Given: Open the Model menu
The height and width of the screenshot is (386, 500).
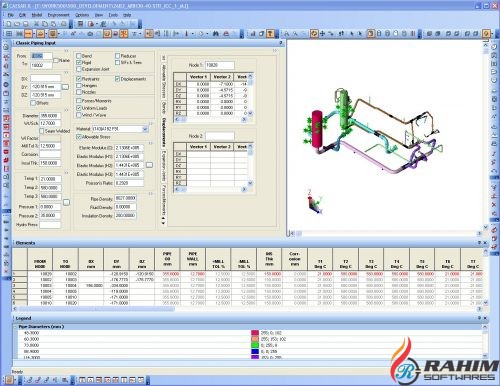Looking at the screenshot, I should (x=37, y=15).
